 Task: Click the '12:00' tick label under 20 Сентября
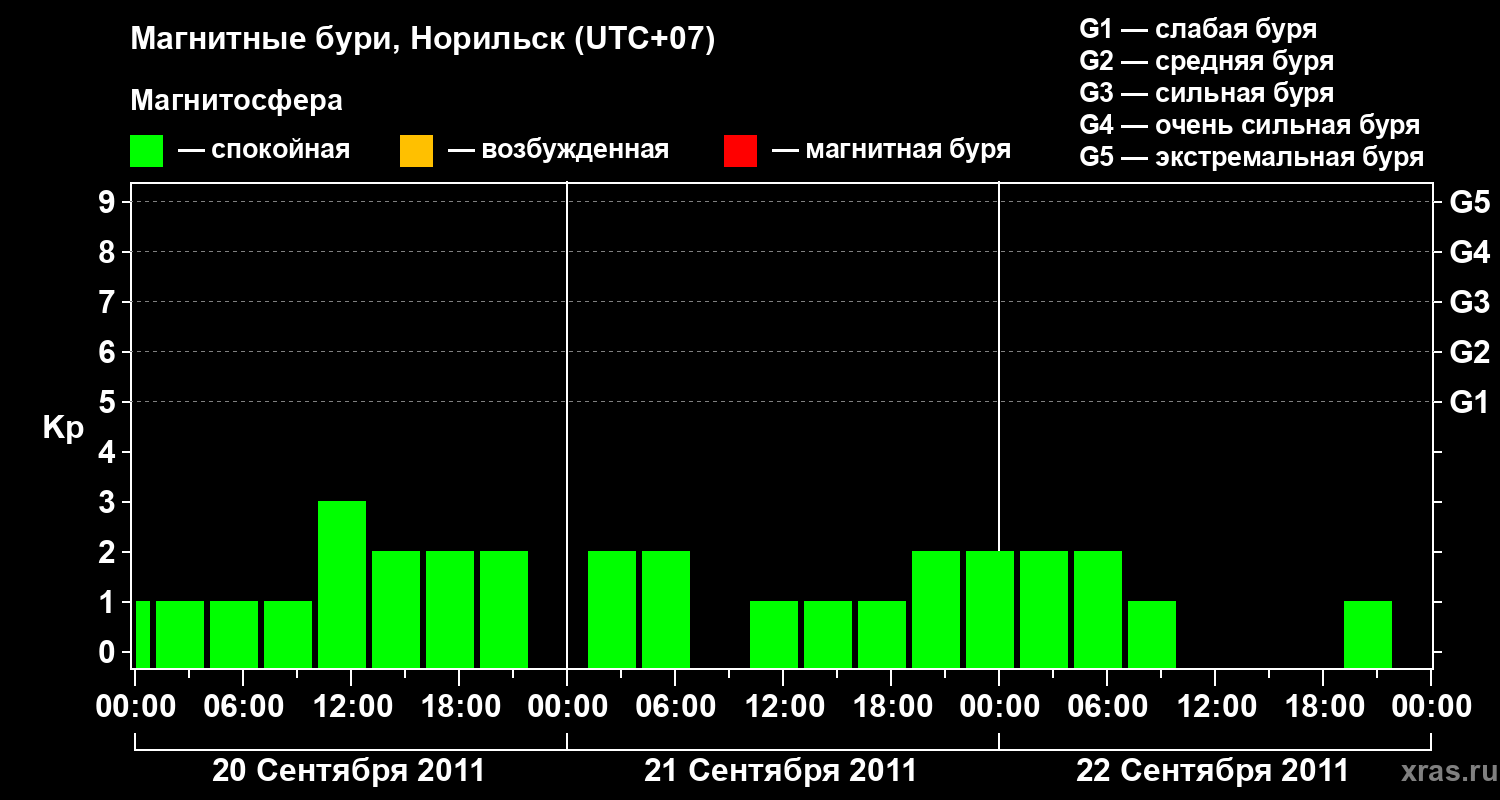tap(351, 707)
